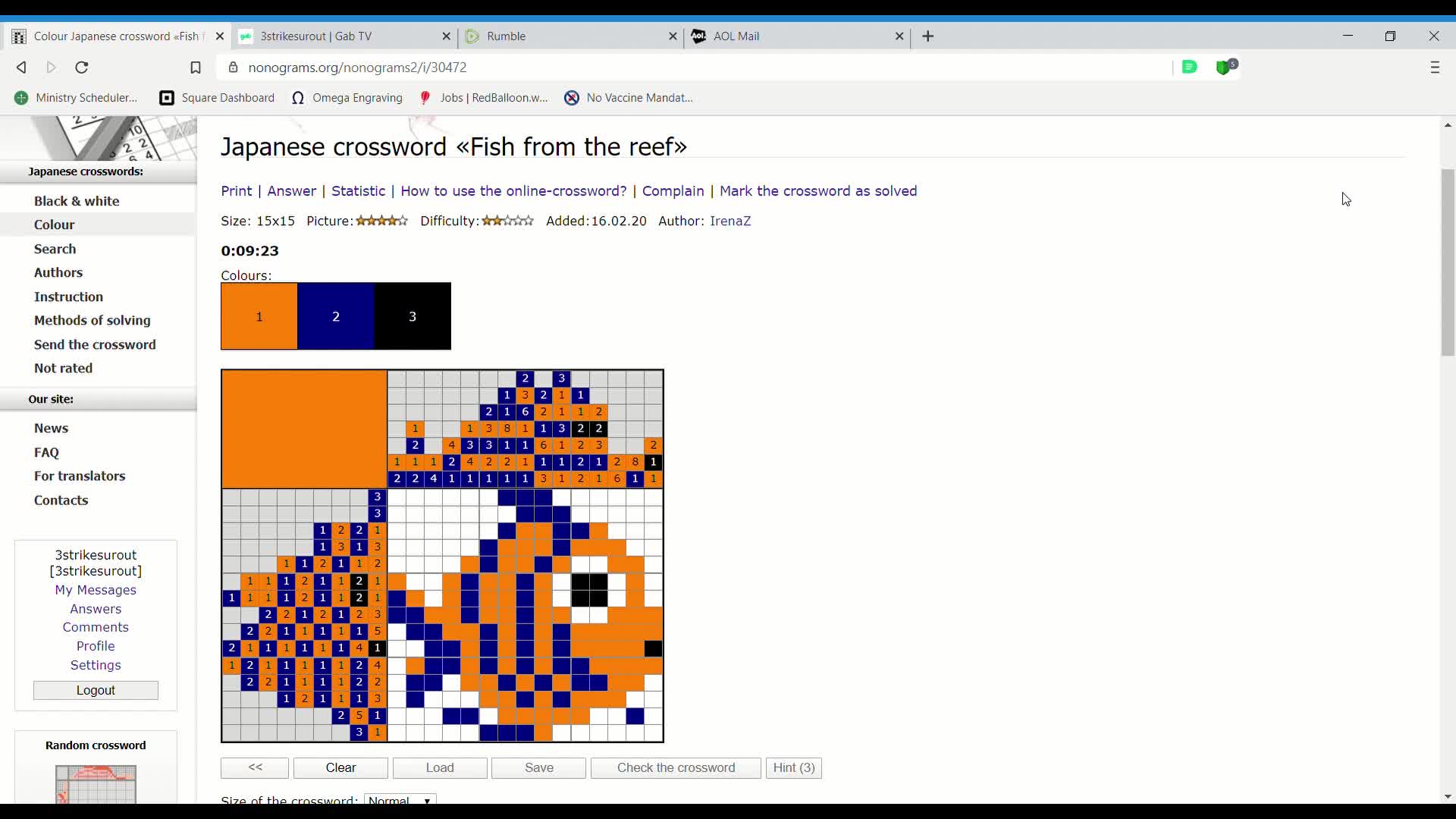
Task: Click the random crossword thumbnail
Action: (96, 784)
